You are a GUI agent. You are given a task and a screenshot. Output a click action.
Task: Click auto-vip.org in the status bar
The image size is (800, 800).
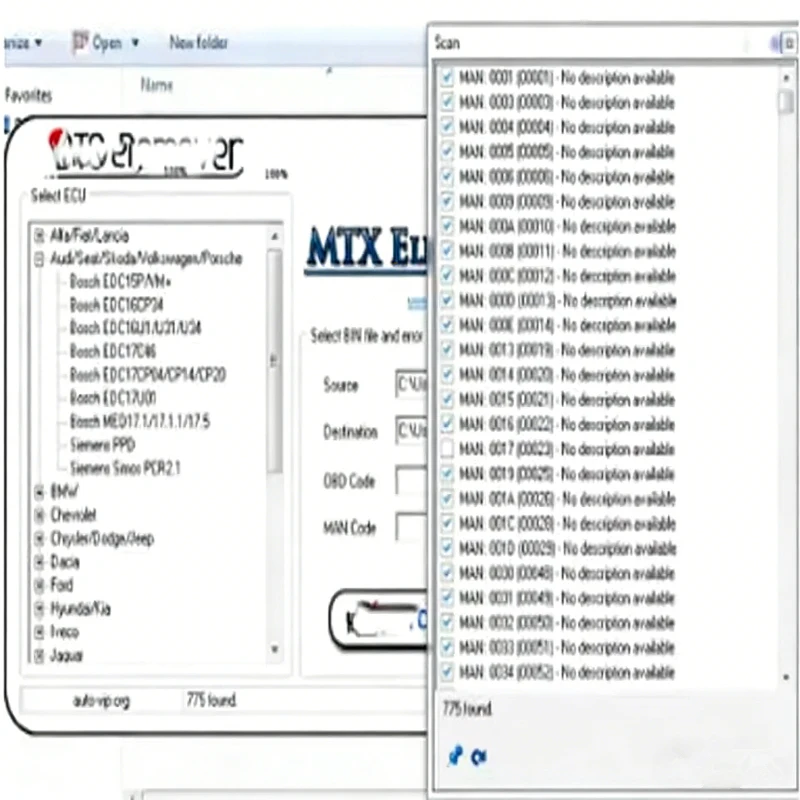pos(102,701)
